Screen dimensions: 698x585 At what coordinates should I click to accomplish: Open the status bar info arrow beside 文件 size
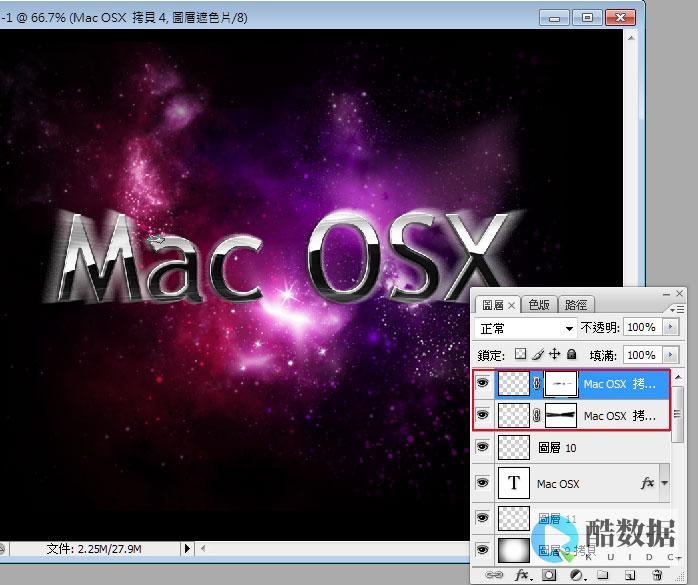click(x=187, y=548)
